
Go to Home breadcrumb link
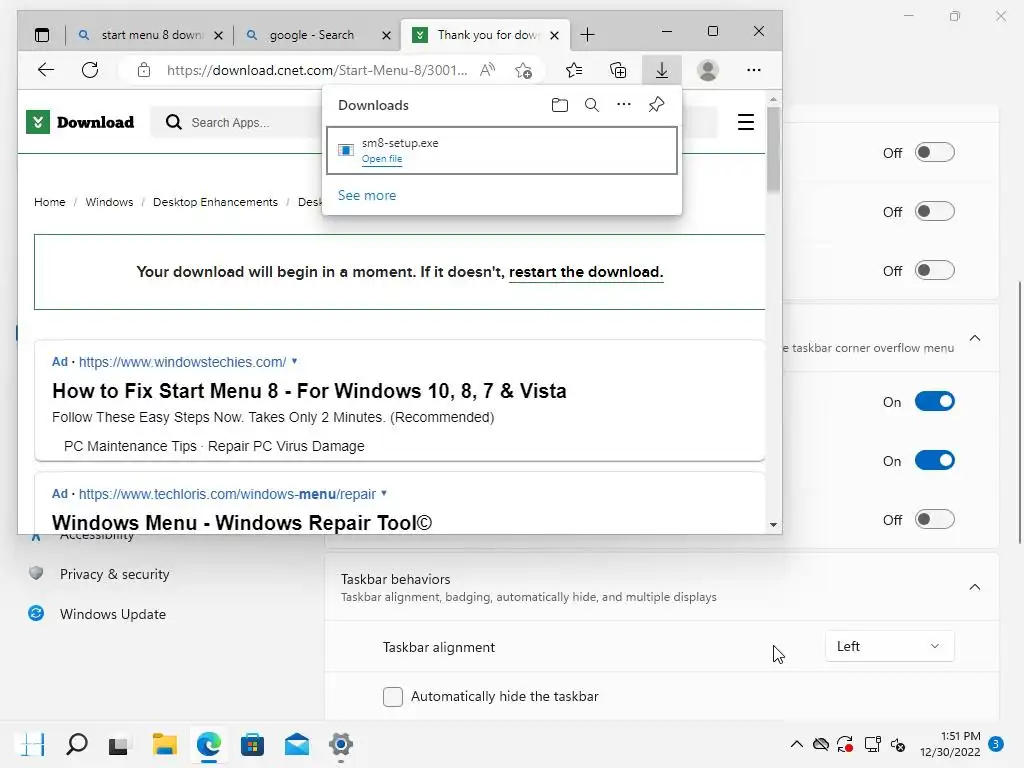[x=50, y=202]
